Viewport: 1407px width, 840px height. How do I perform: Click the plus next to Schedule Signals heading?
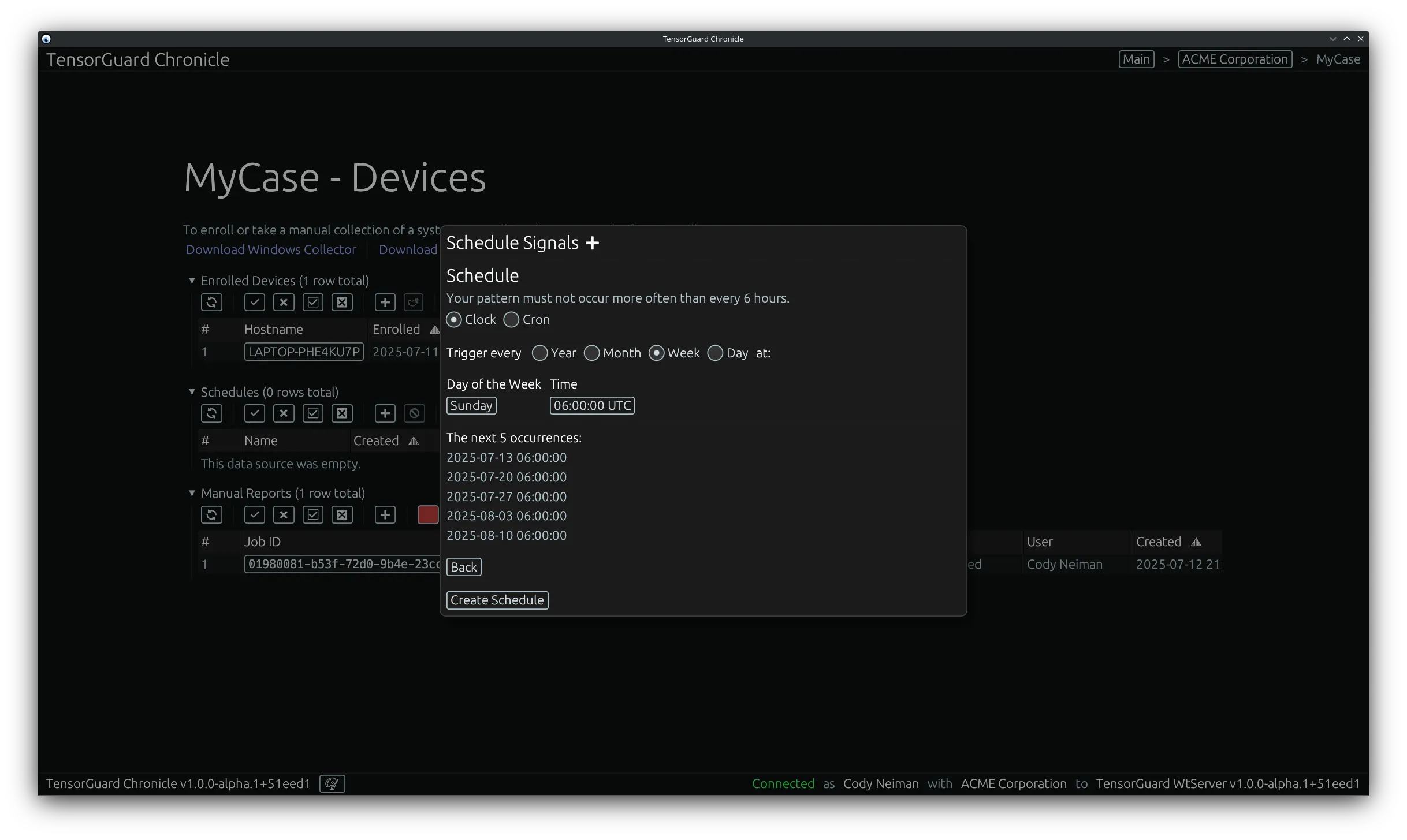point(592,242)
